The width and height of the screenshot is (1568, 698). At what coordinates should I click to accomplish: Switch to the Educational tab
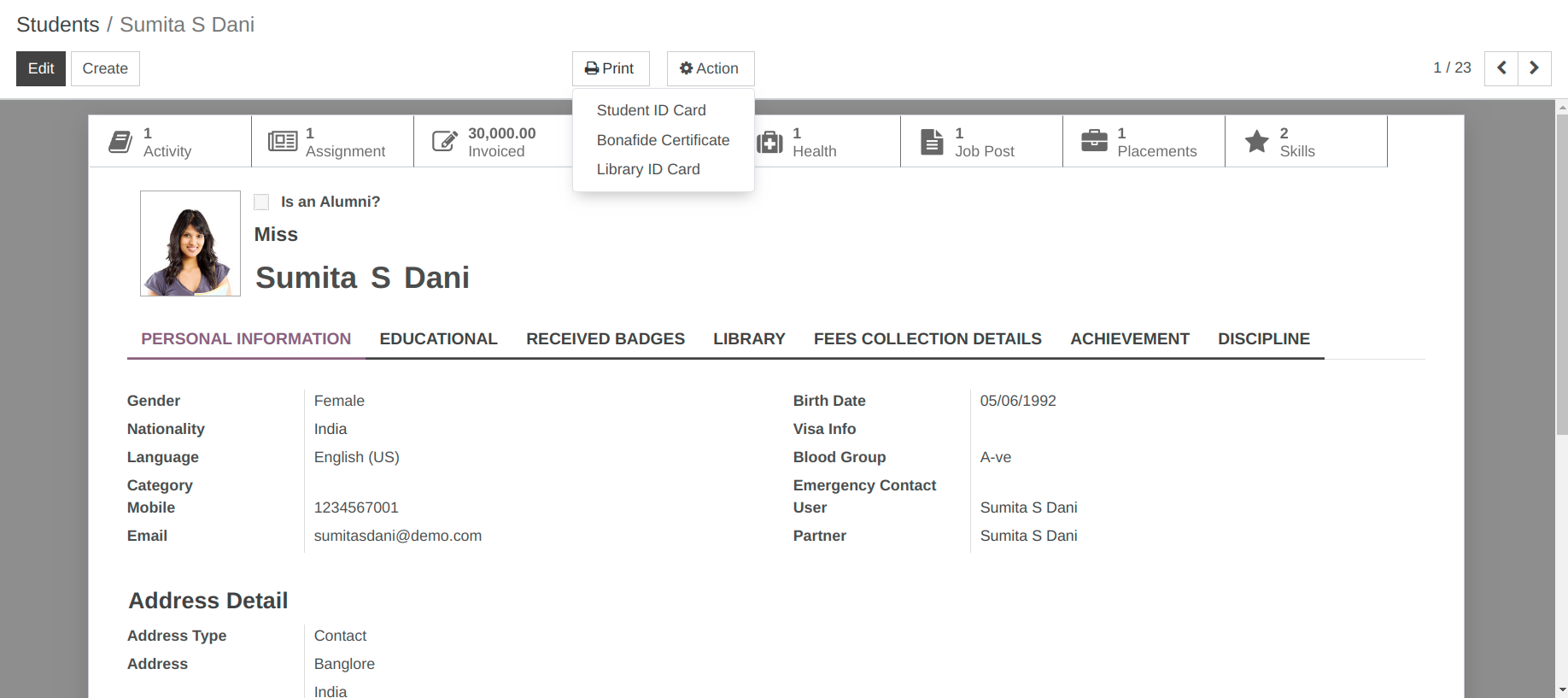[438, 339]
